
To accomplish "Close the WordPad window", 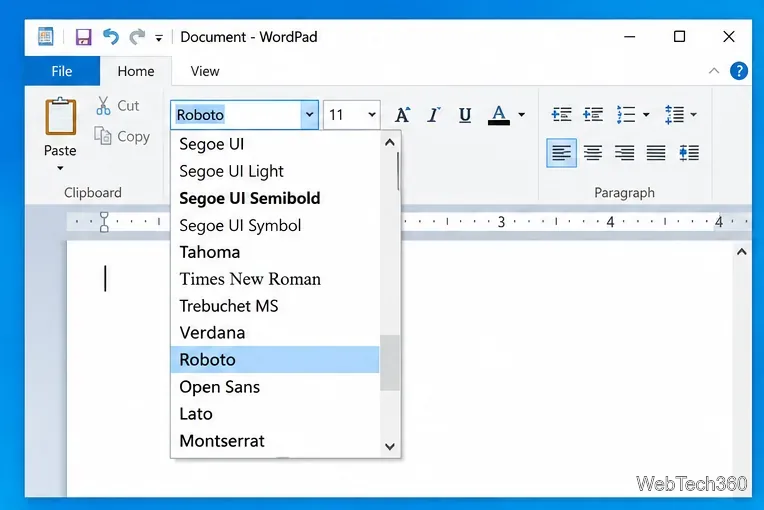I will [728, 37].
